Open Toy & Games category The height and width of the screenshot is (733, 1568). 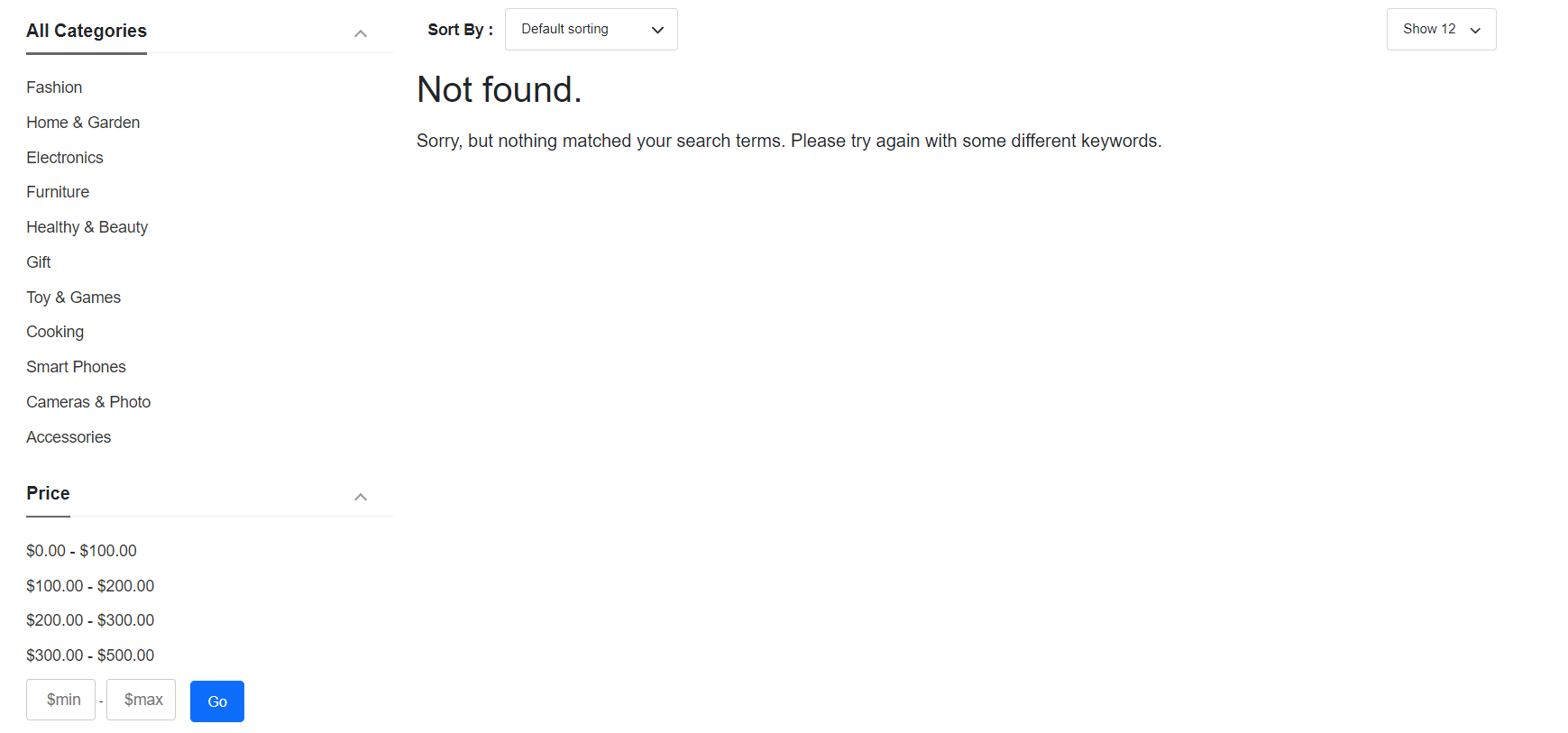(73, 298)
